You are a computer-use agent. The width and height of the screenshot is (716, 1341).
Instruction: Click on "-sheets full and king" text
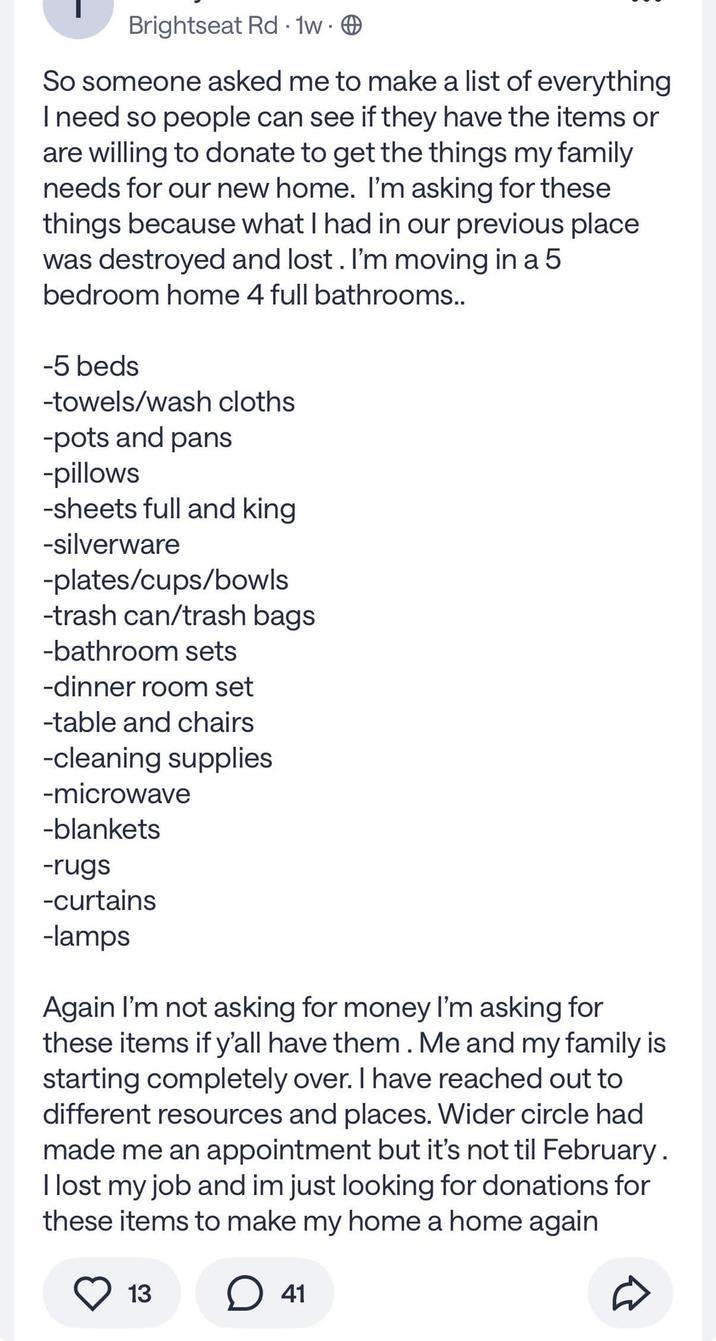point(169,509)
